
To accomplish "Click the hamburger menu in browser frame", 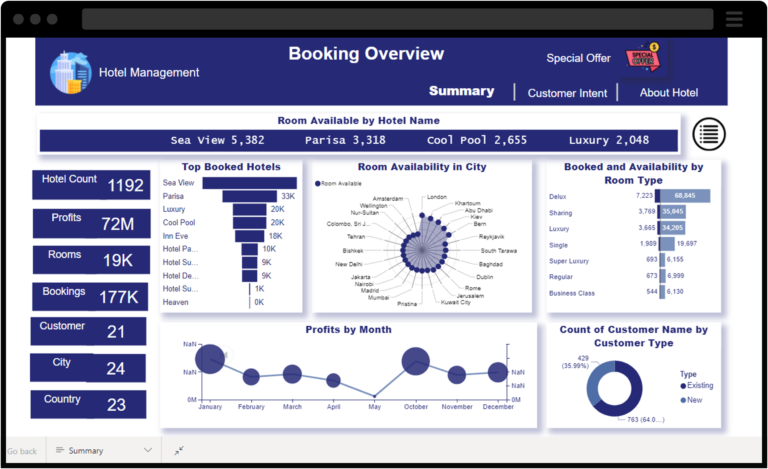I will pyautogui.click(x=734, y=19).
